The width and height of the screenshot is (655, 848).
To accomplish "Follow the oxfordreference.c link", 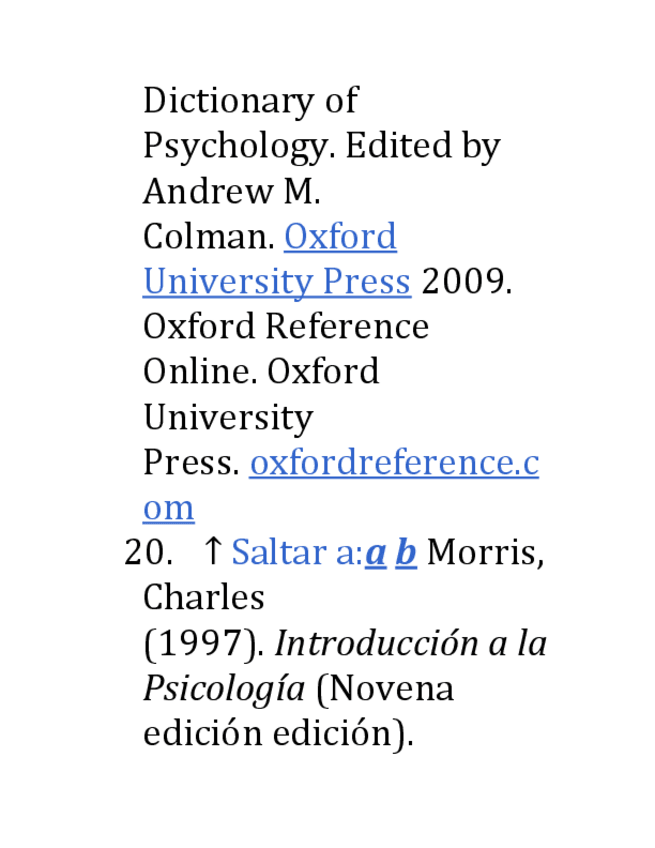I will tap(393, 463).
